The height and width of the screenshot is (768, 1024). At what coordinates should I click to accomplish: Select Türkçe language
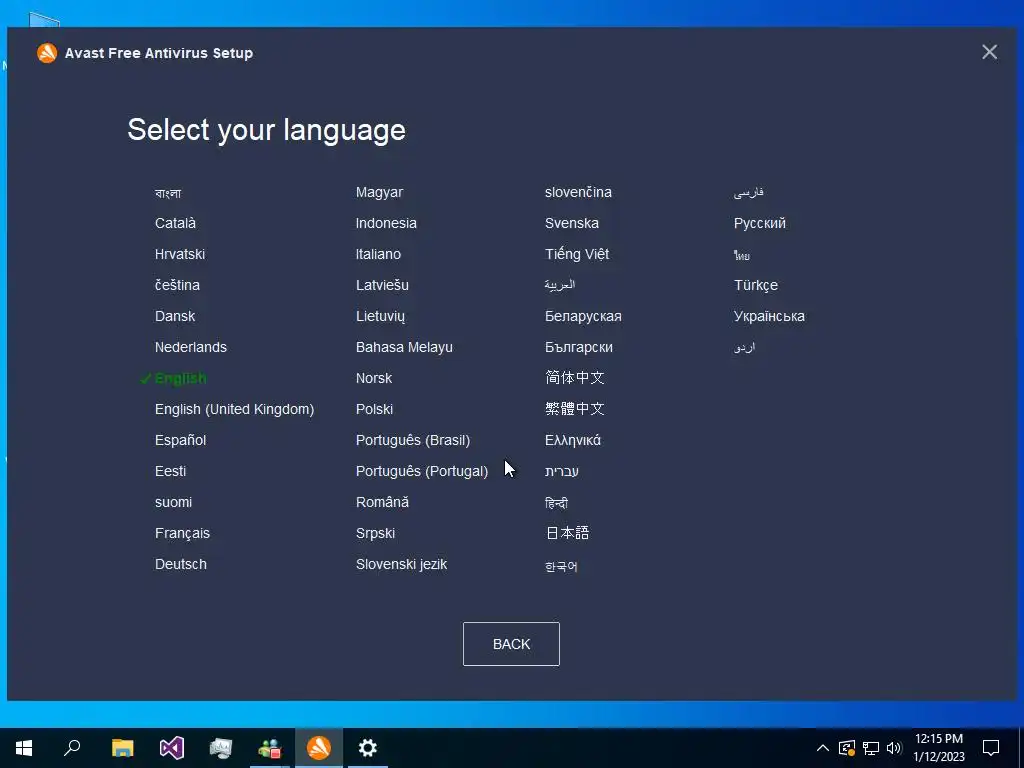pos(756,285)
